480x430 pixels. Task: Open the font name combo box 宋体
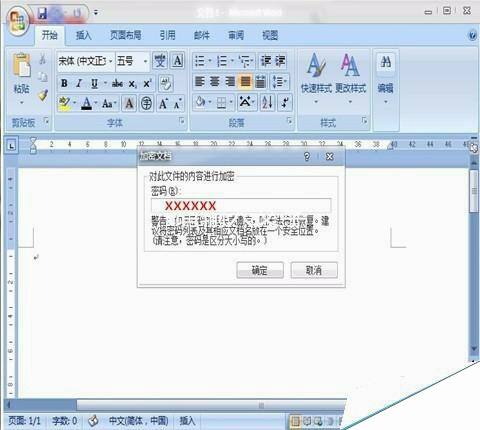[x=85, y=61]
